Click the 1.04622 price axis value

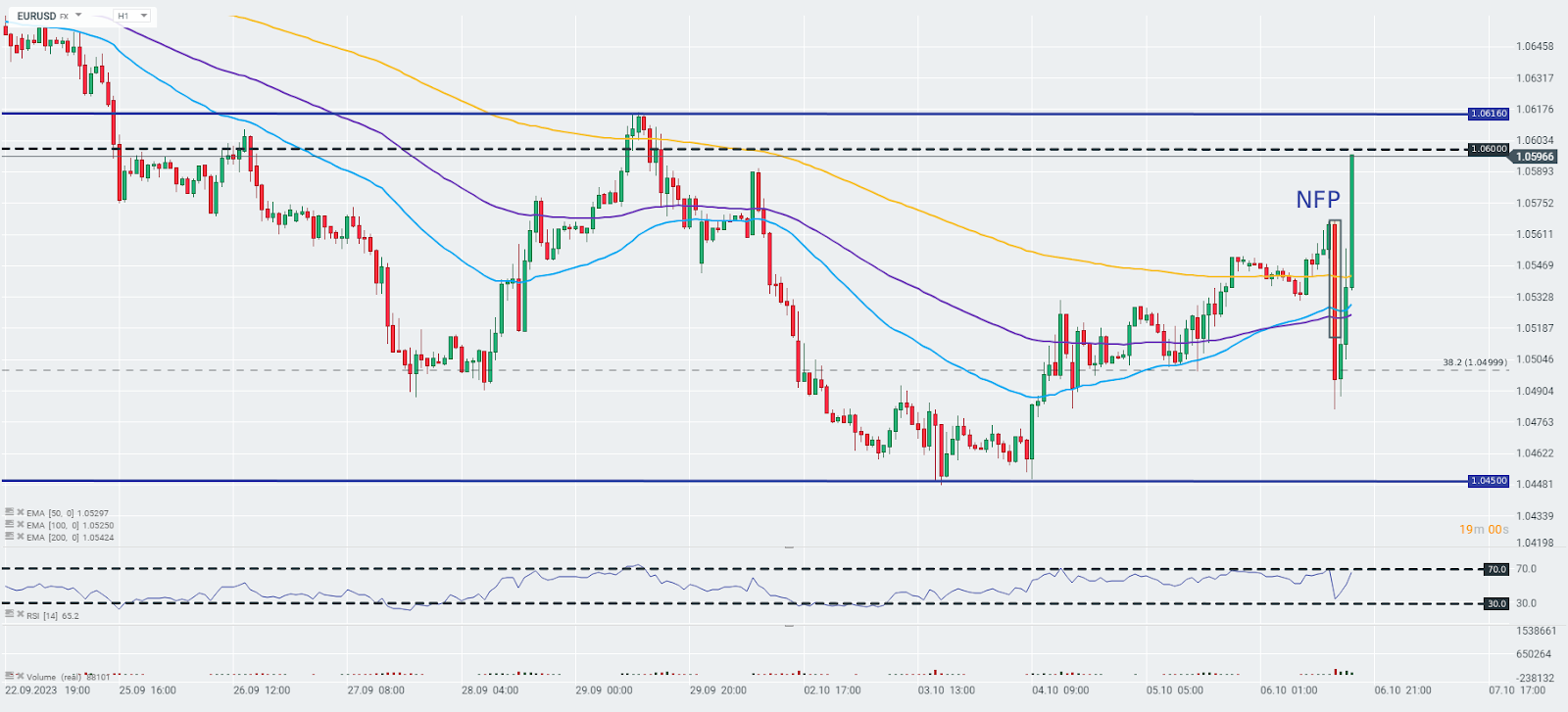1535,454
